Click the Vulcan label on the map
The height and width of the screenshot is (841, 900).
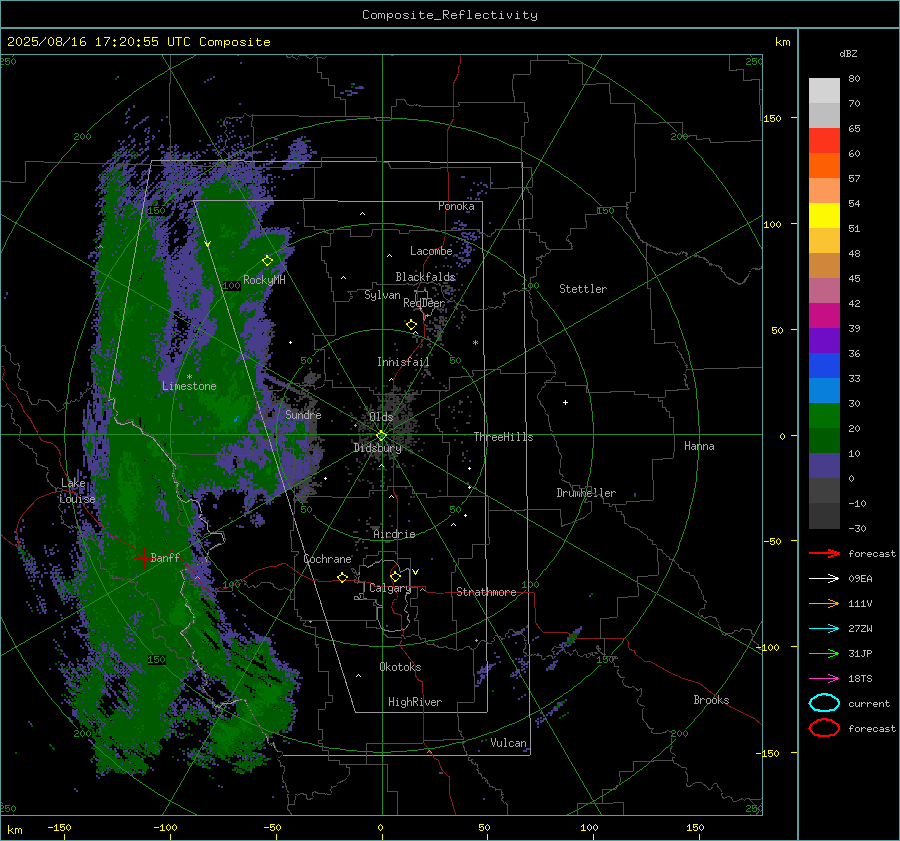(509, 743)
